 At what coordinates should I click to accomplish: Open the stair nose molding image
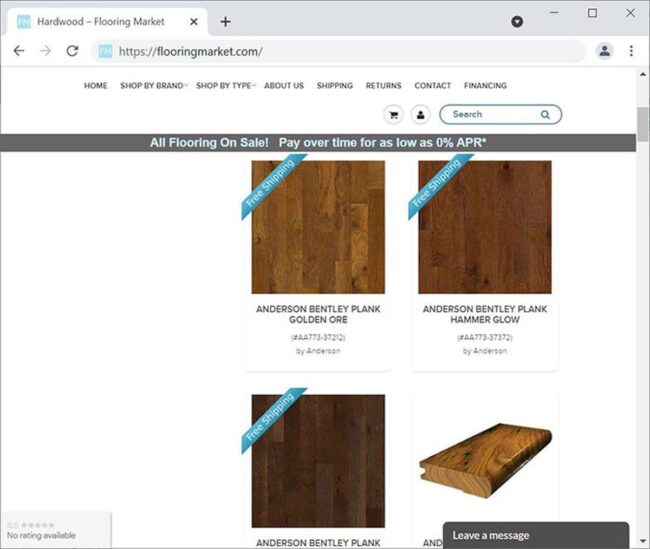(x=485, y=460)
